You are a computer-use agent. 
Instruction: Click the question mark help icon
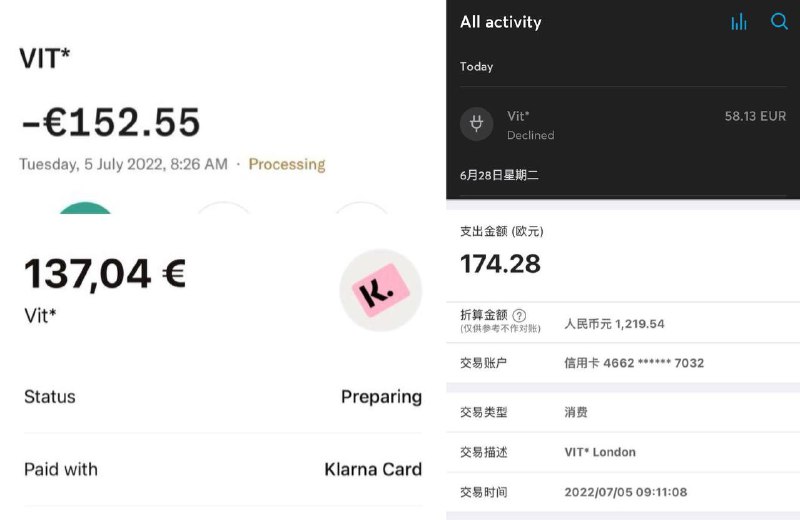pos(519,315)
